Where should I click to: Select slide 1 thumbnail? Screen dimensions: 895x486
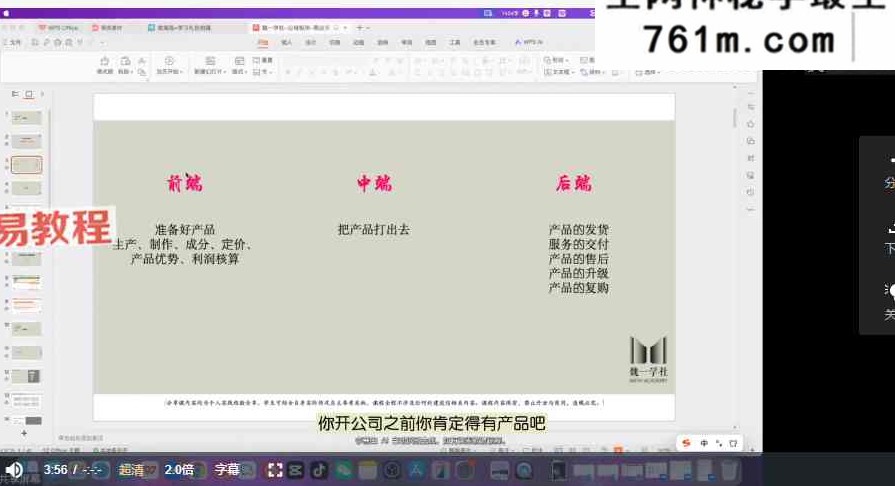click(27, 118)
